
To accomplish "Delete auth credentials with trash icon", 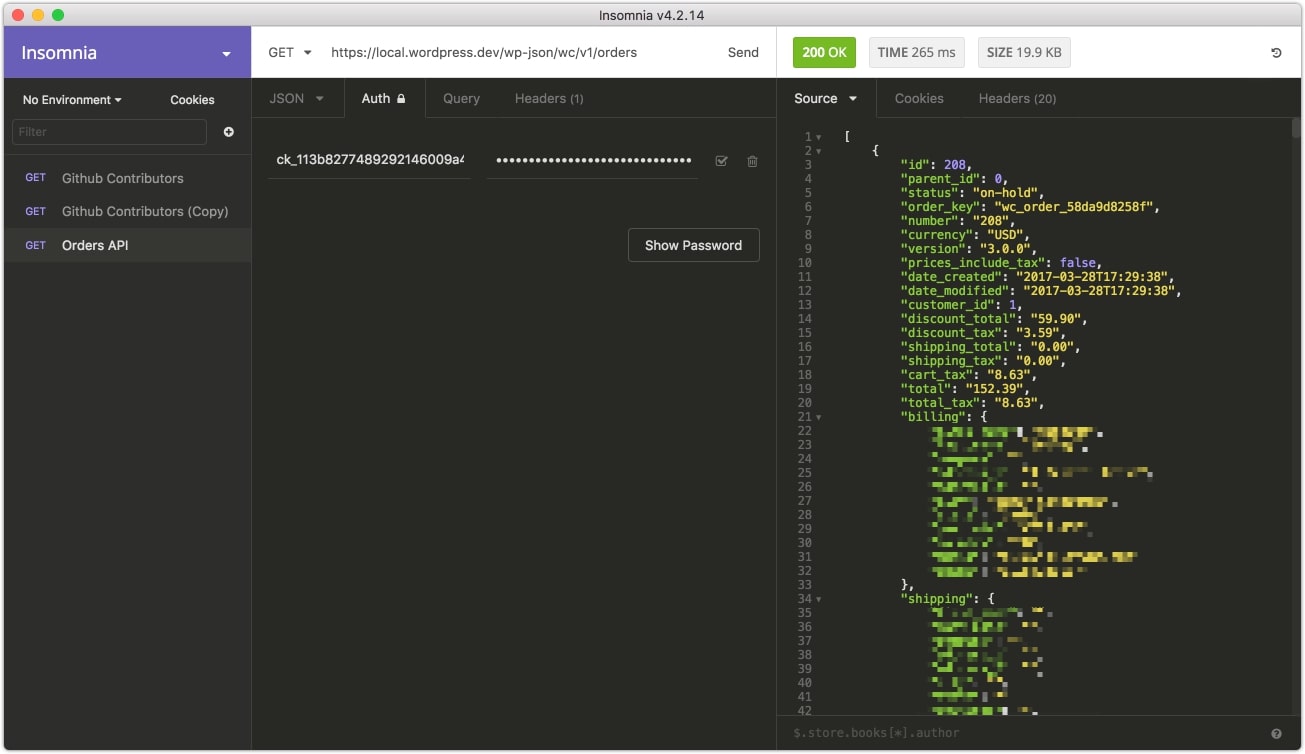I will (752, 161).
